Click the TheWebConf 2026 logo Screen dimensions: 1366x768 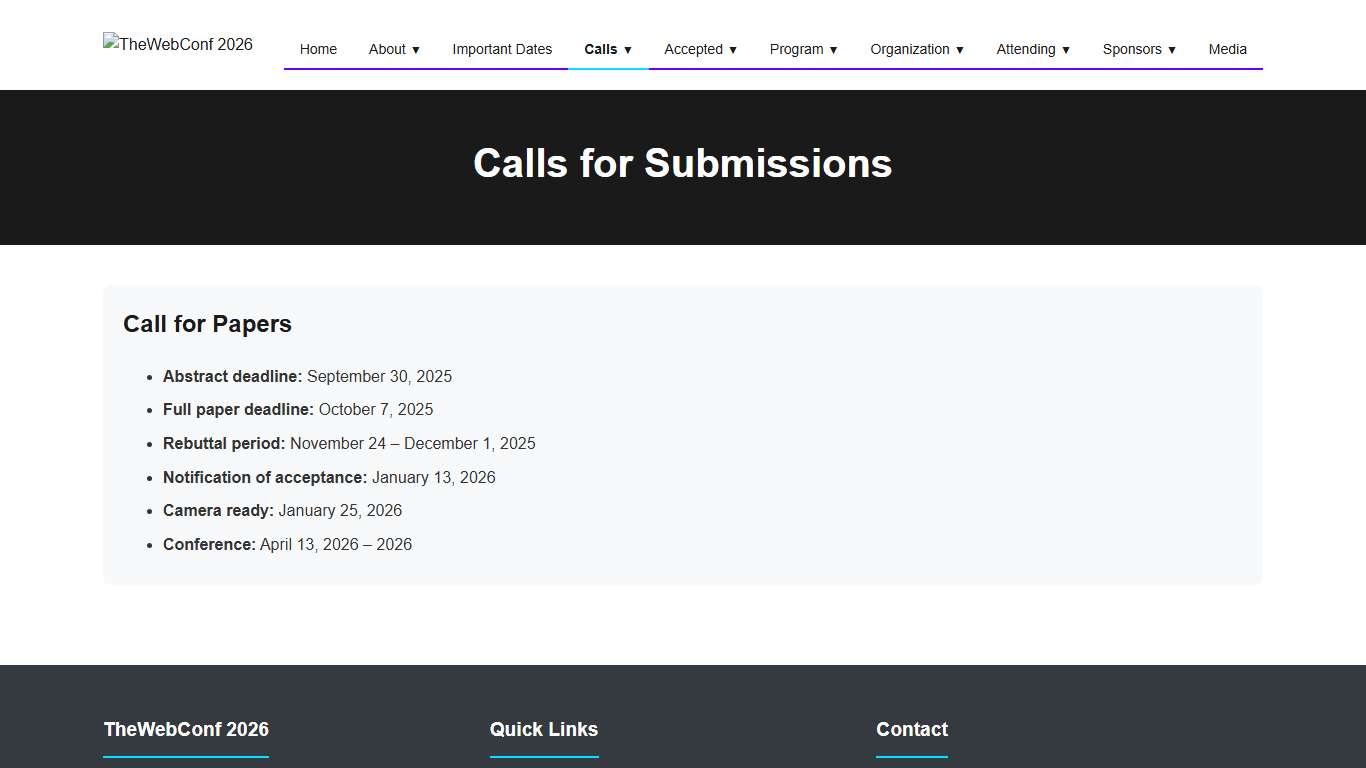click(177, 44)
